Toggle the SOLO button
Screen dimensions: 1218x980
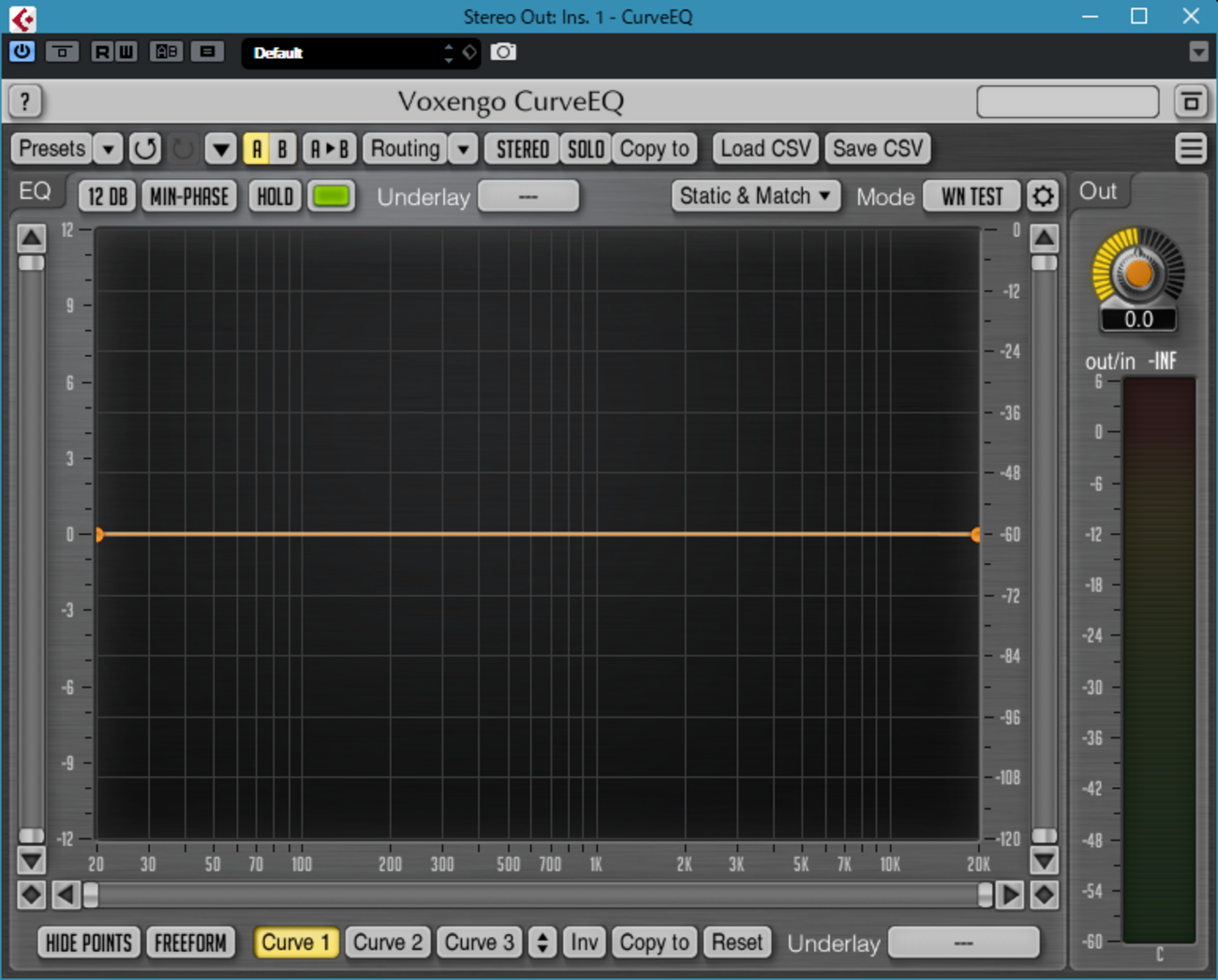(x=586, y=149)
